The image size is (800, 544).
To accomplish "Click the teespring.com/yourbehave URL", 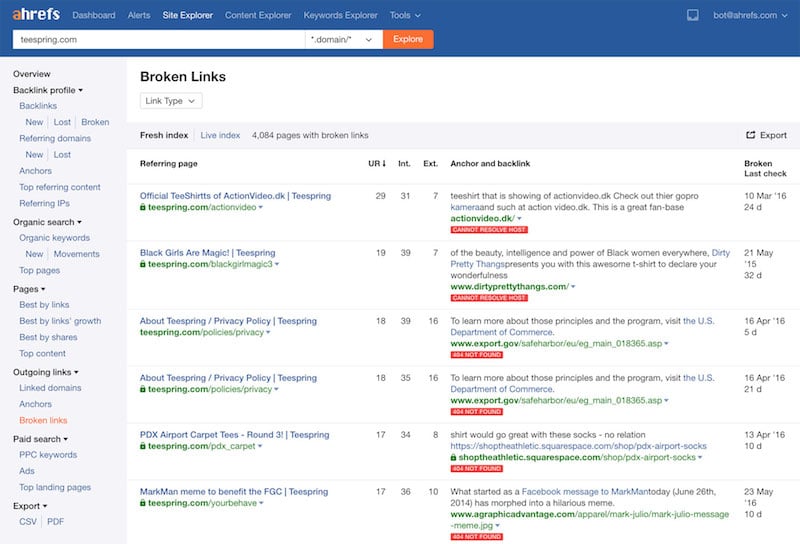I will pyautogui.click(x=203, y=503).
